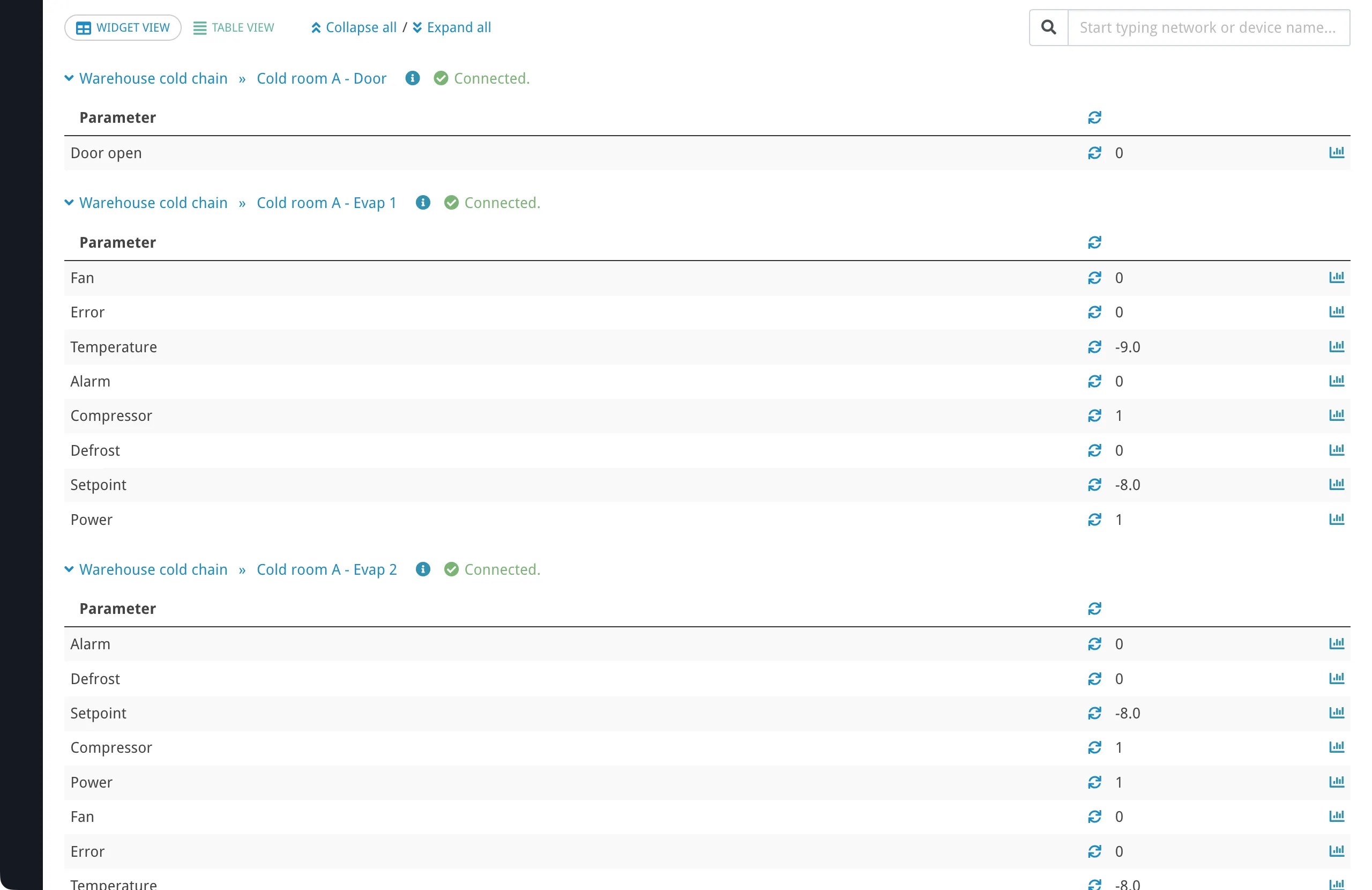Focus the network or device name search field
The width and height of the screenshot is (1372, 890).
[x=1209, y=28]
